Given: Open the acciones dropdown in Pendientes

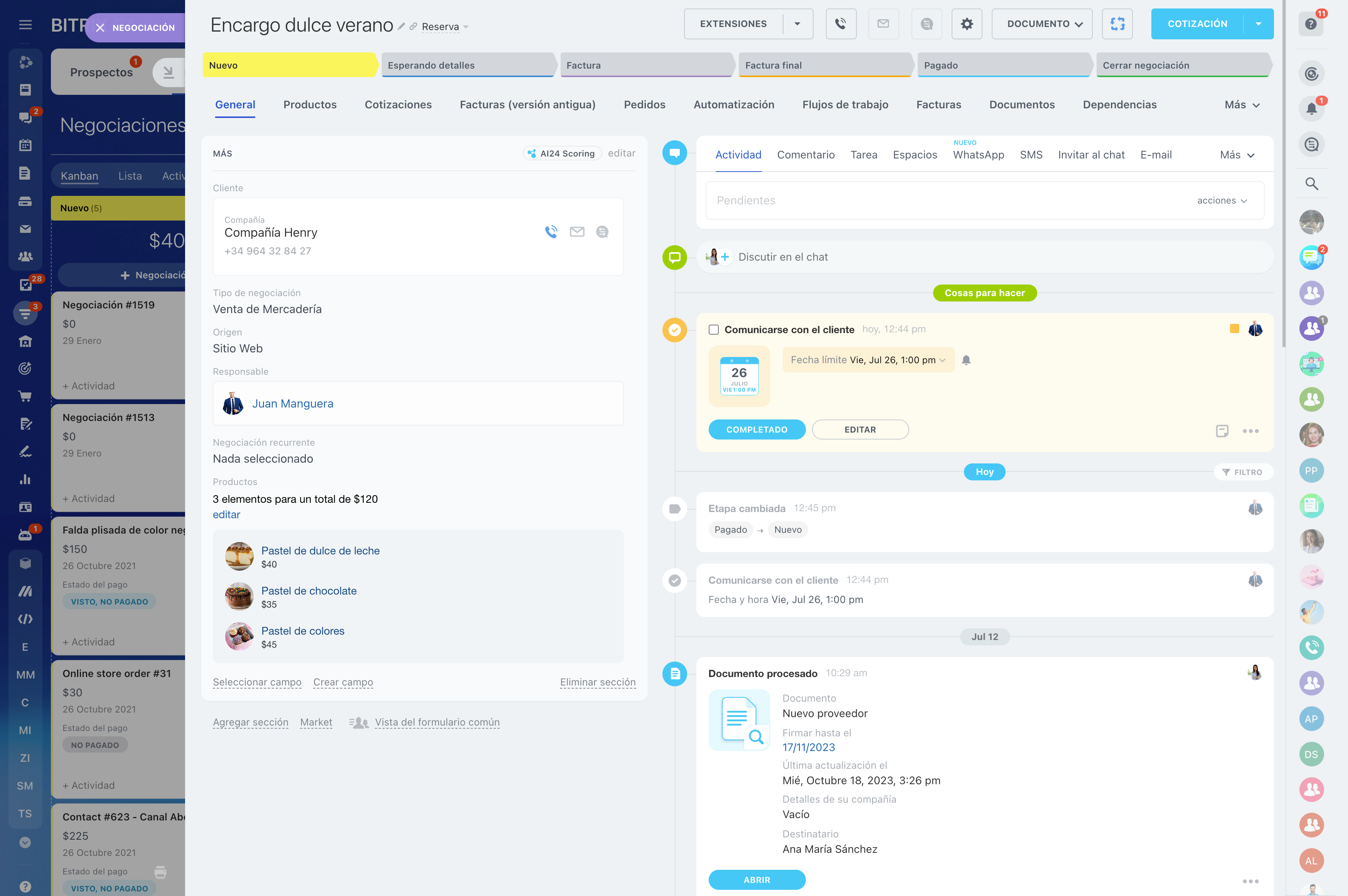Looking at the screenshot, I should (x=1222, y=200).
